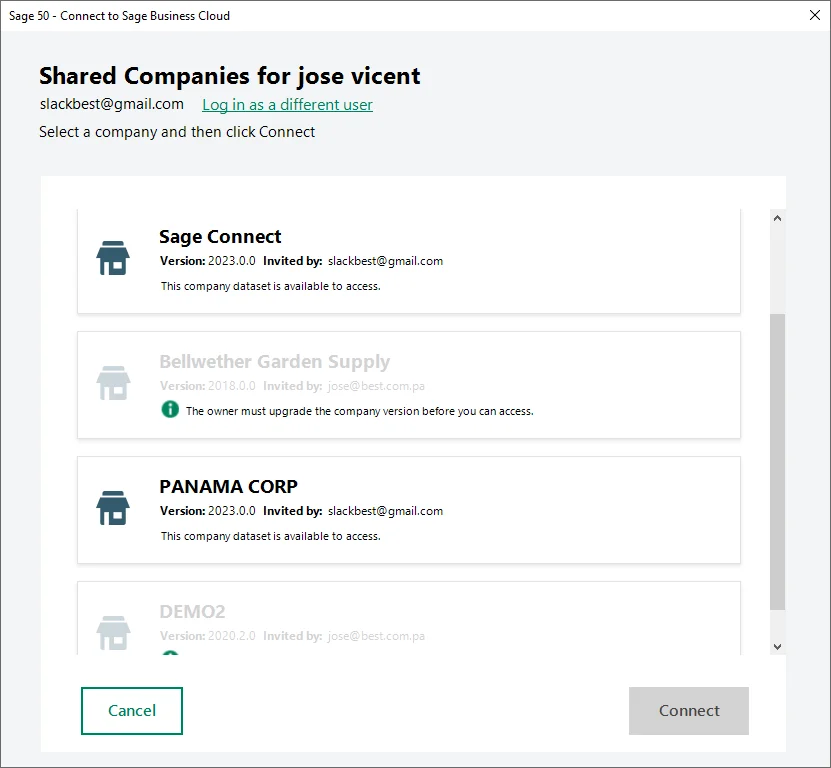
Task: Click the Sage Connect store icon
Action: click(x=113, y=258)
